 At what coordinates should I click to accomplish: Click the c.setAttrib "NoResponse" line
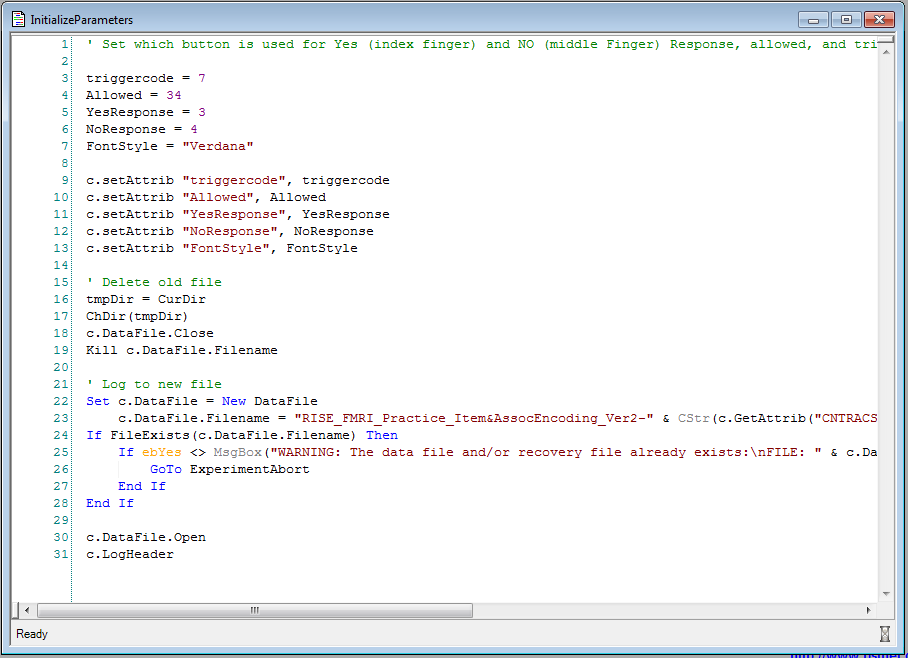[230, 231]
